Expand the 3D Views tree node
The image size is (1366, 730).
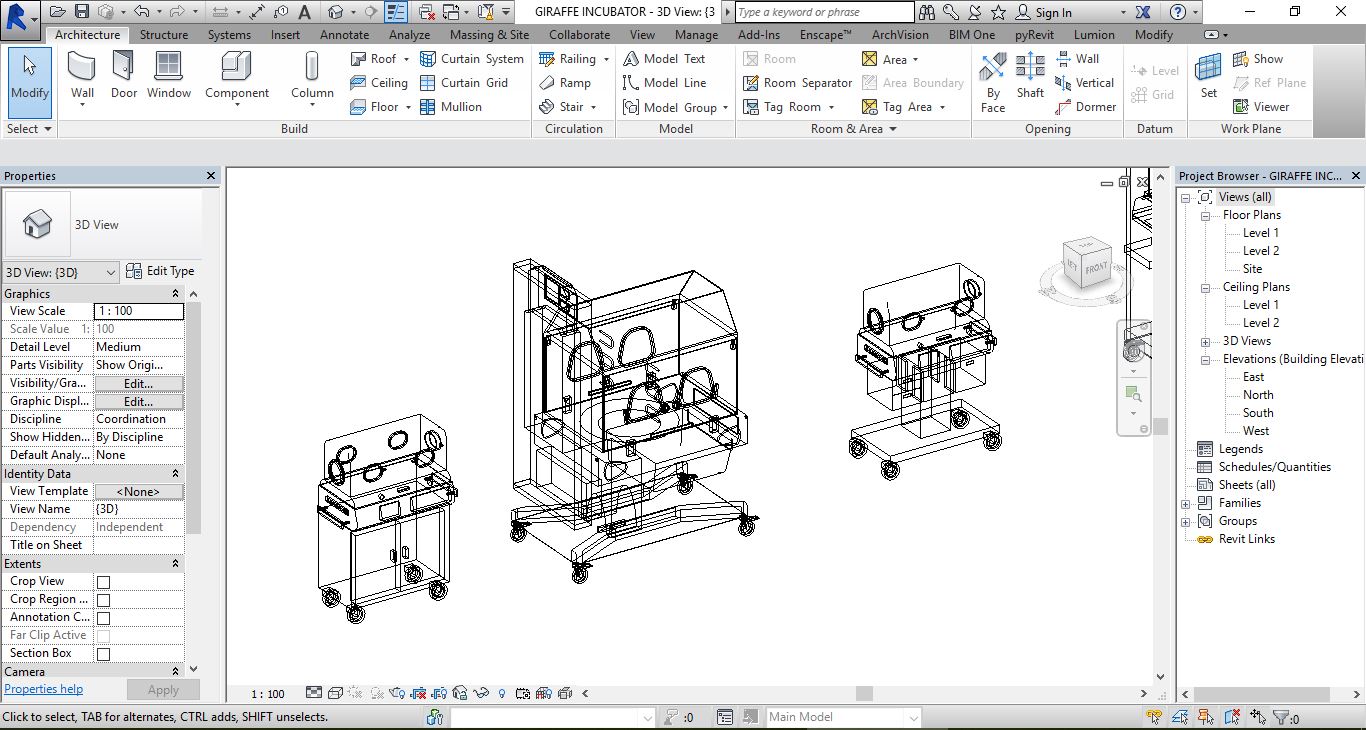(x=1206, y=341)
